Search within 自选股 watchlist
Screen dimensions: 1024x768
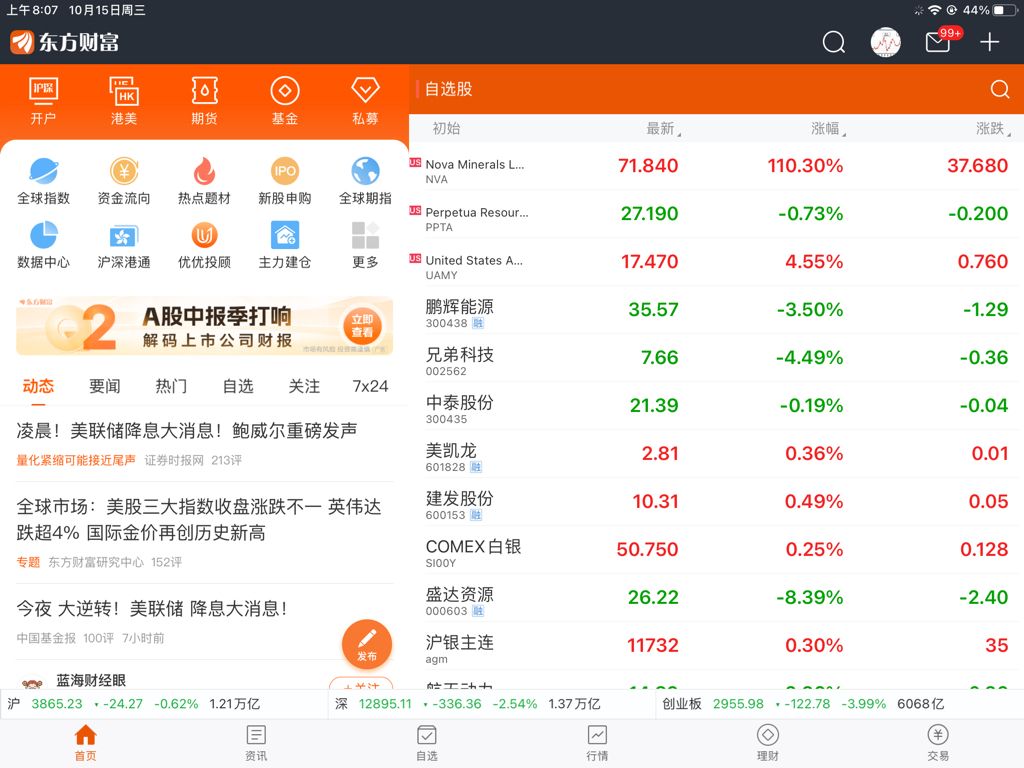click(1000, 89)
